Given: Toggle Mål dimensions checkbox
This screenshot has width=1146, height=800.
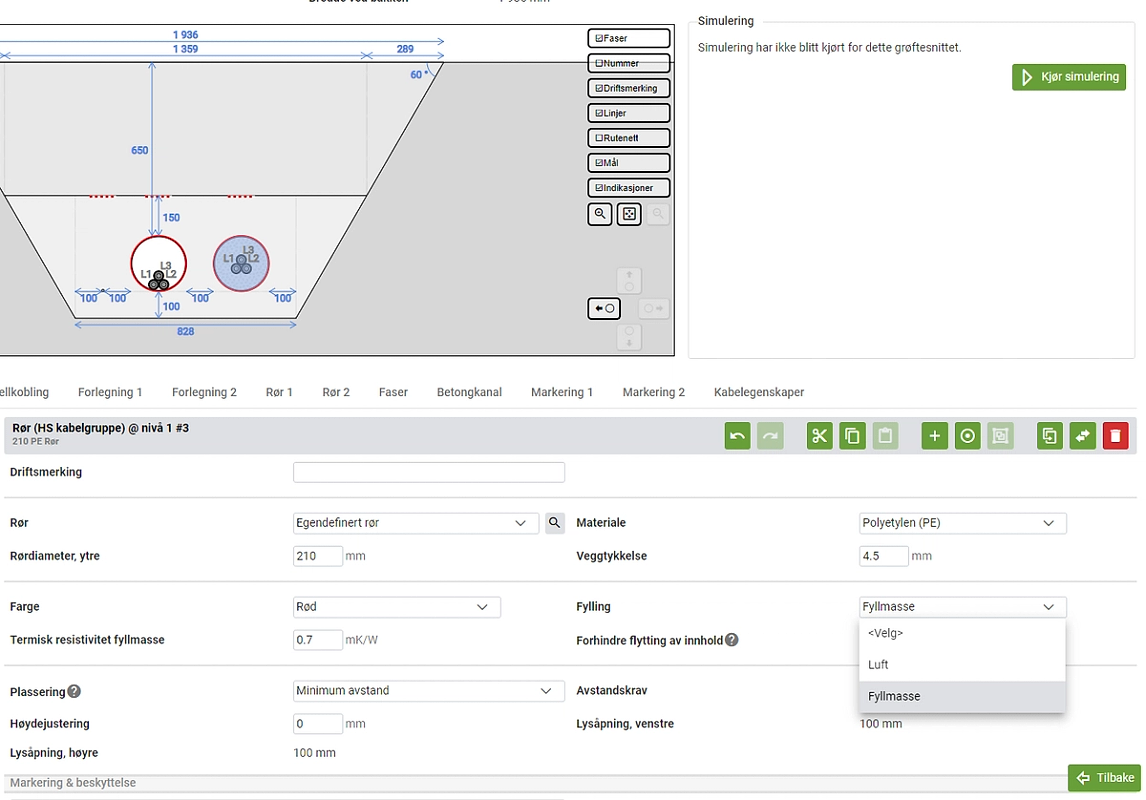Looking at the screenshot, I should 629,162.
